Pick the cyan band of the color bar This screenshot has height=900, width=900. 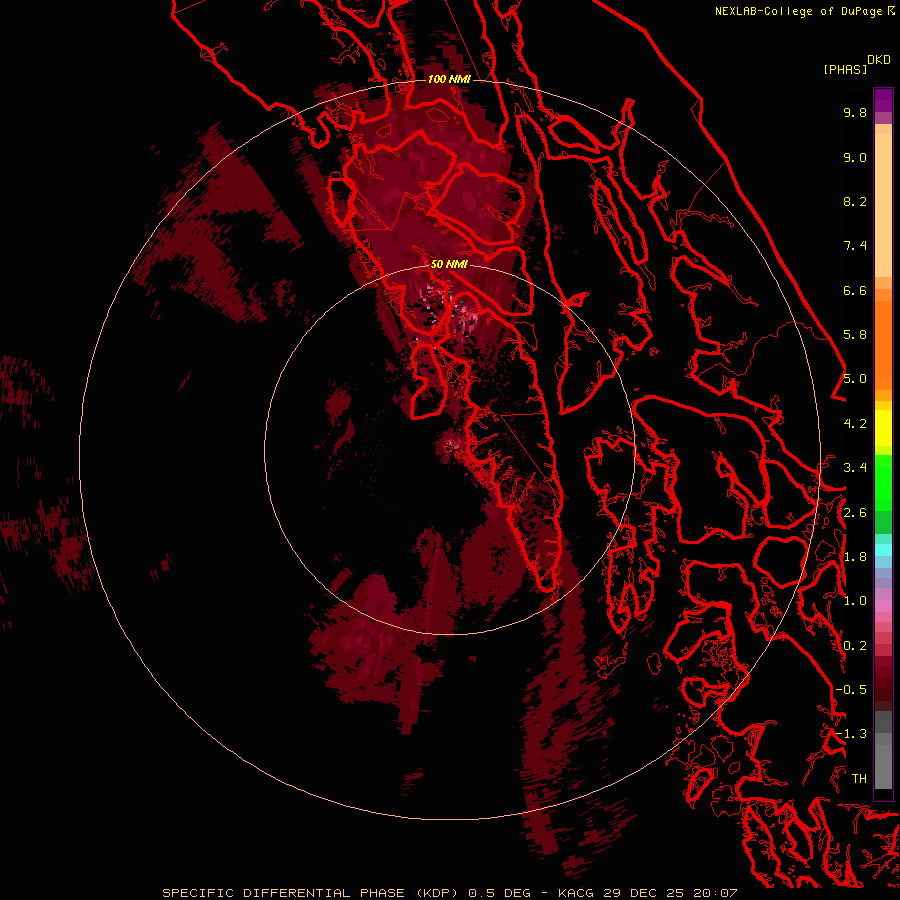[x=883, y=550]
